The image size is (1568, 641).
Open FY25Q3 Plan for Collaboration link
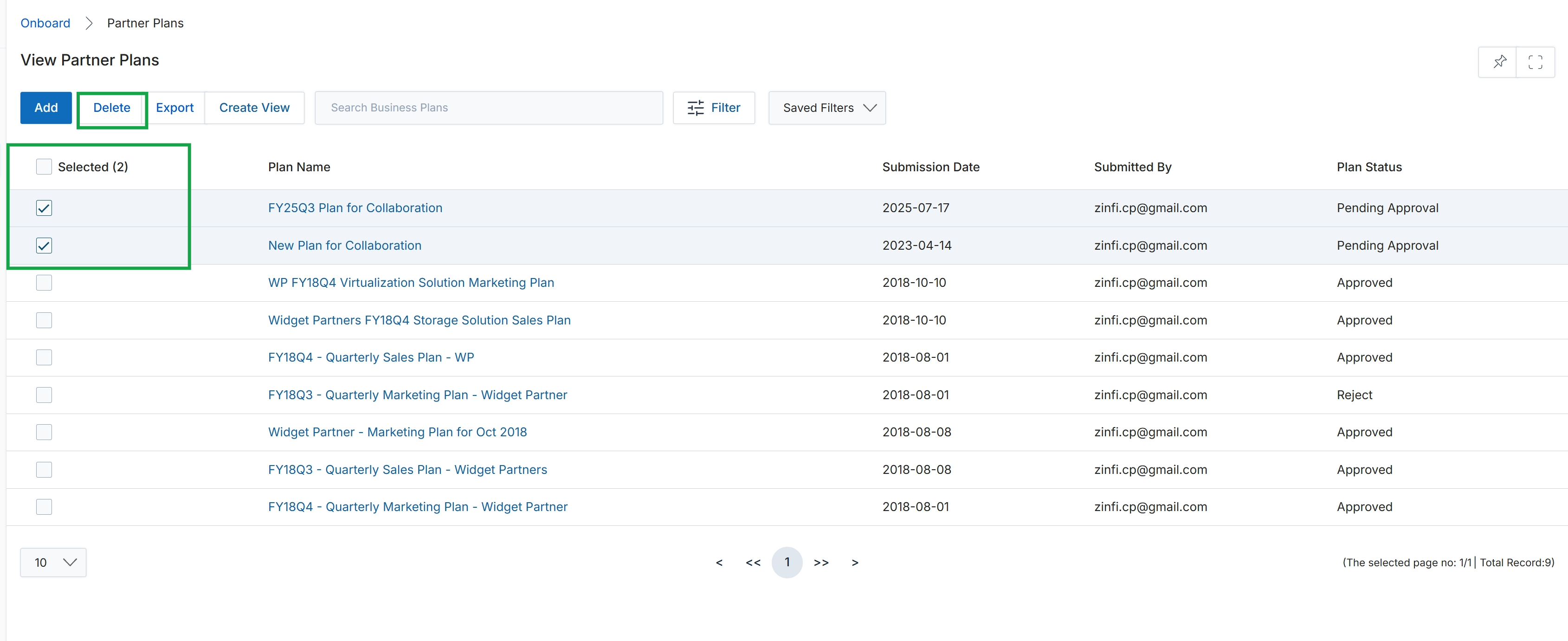(x=355, y=208)
